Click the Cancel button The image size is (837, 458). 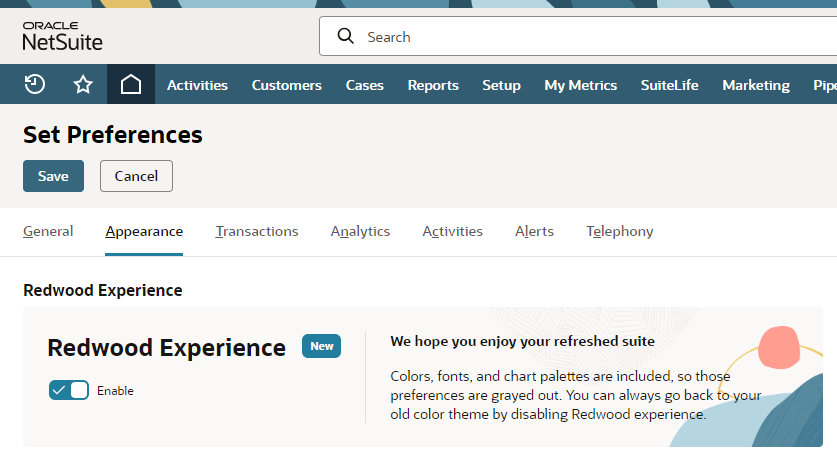(136, 176)
